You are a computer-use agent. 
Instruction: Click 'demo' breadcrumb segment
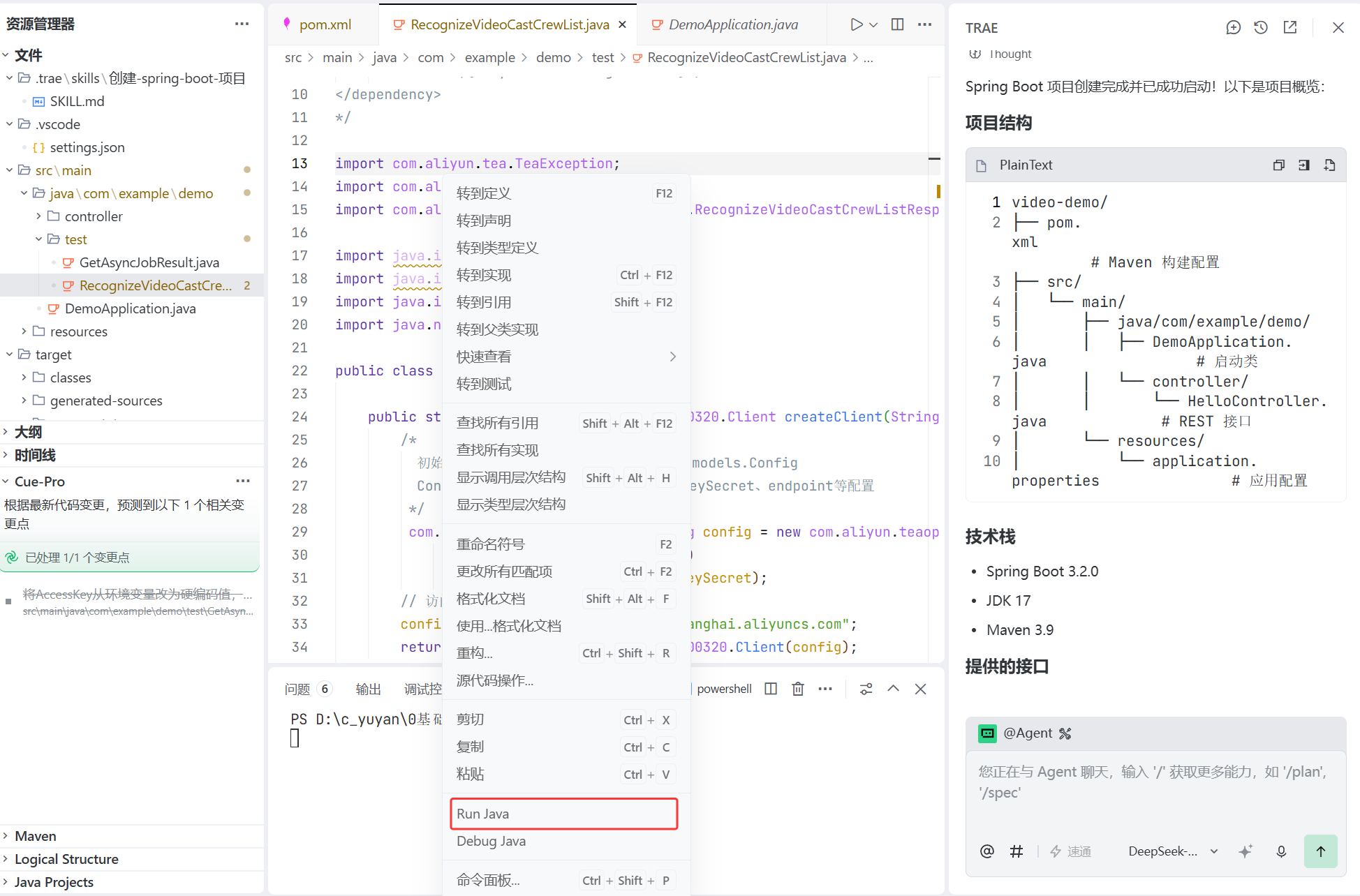click(x=553, y=57)
